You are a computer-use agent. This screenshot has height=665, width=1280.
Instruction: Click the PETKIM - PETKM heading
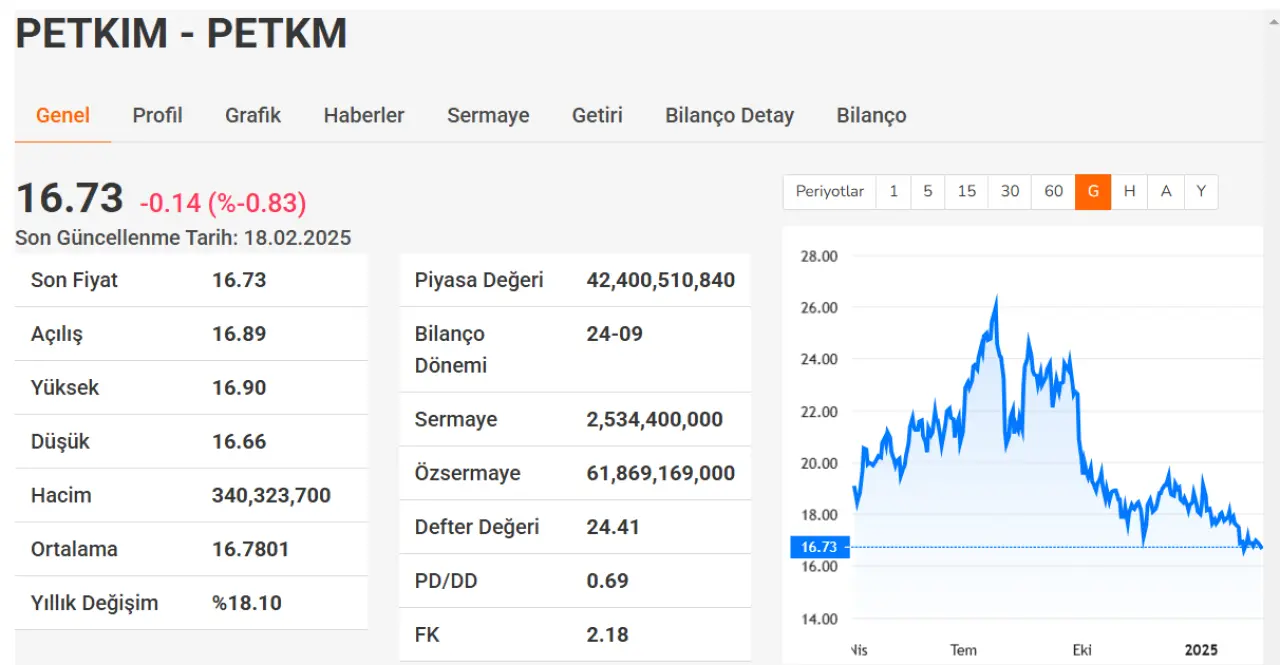pyautogui.click(x=181, y=34)
